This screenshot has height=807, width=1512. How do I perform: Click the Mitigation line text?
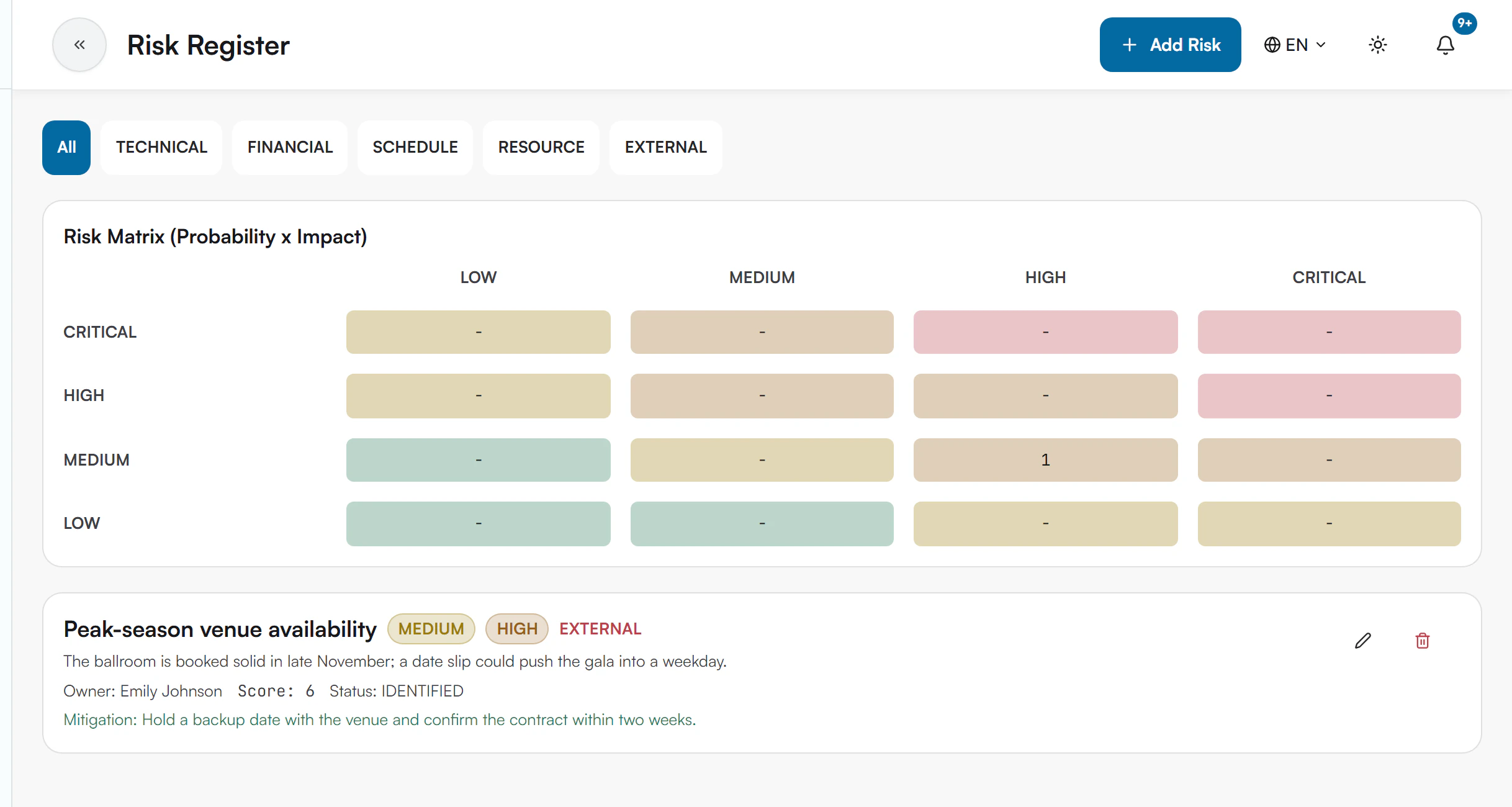[380, 719]
